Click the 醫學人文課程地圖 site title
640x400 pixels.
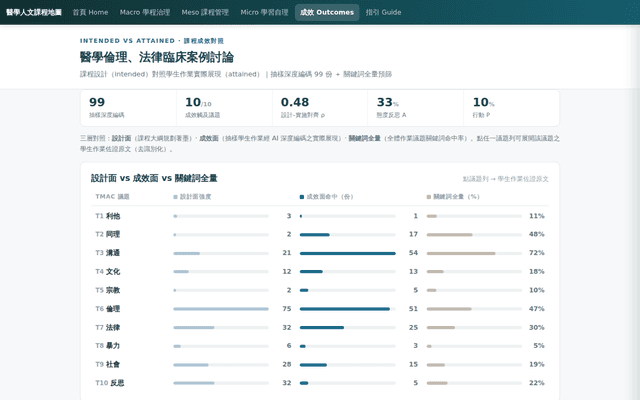33,12
